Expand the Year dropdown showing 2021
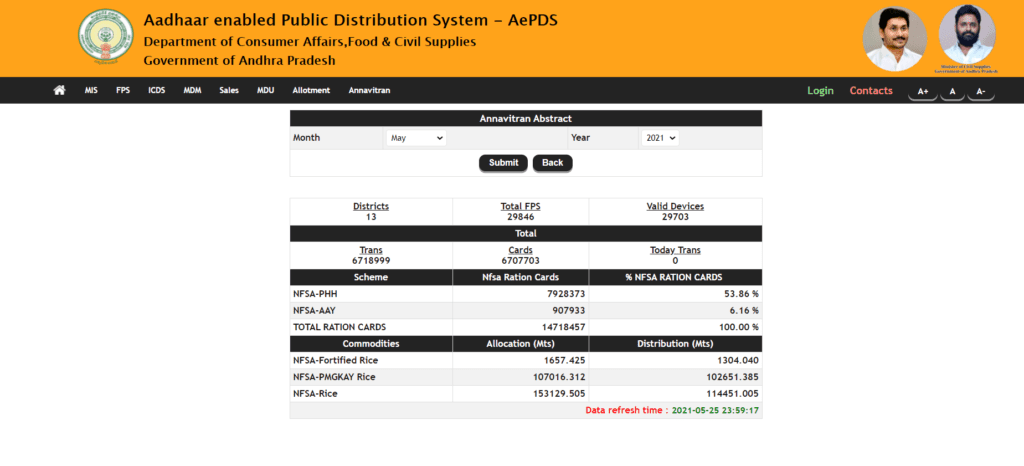Viewport: 1024px width, 466px height. 660,138
